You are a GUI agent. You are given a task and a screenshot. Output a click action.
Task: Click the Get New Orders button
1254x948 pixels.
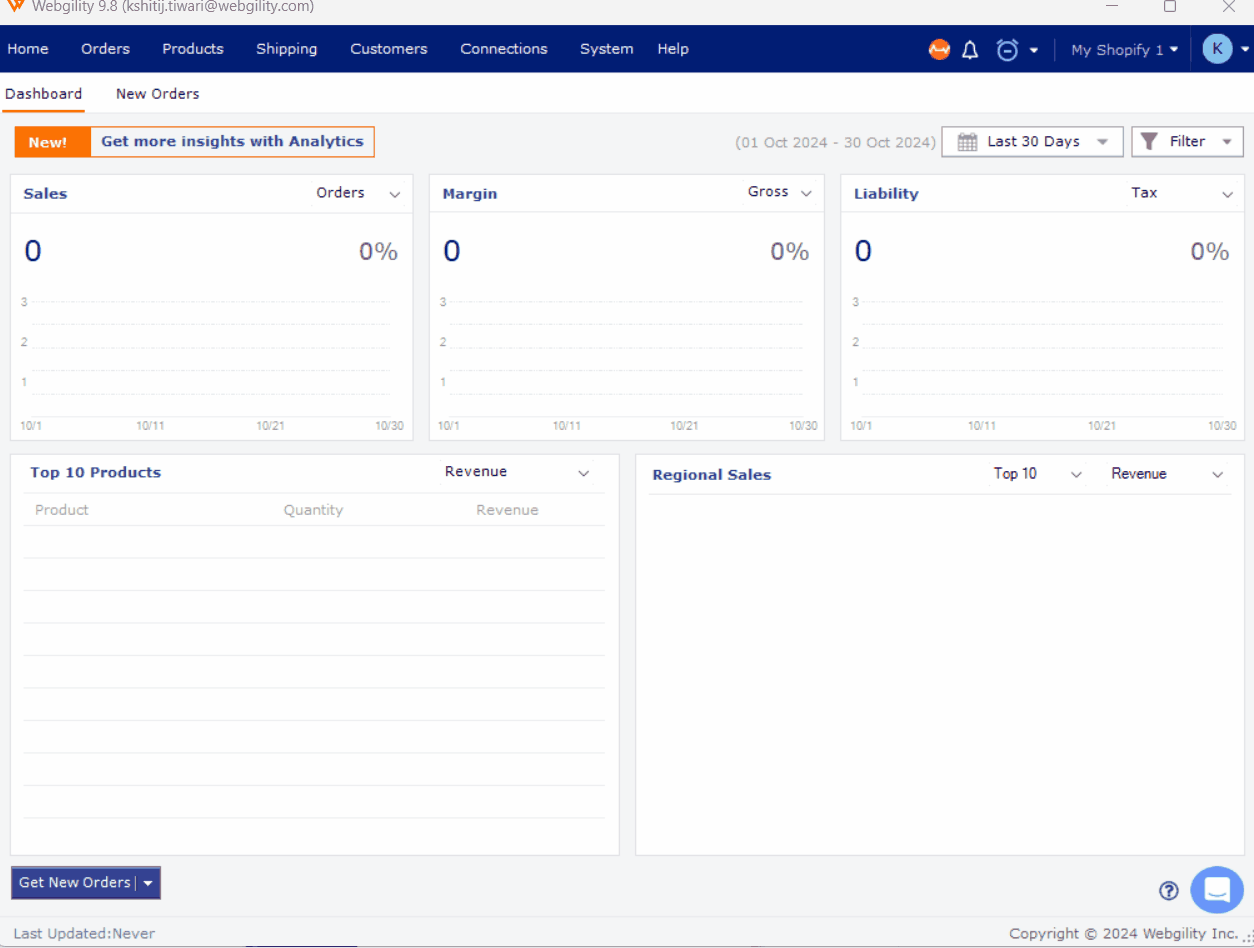(75, 882)
